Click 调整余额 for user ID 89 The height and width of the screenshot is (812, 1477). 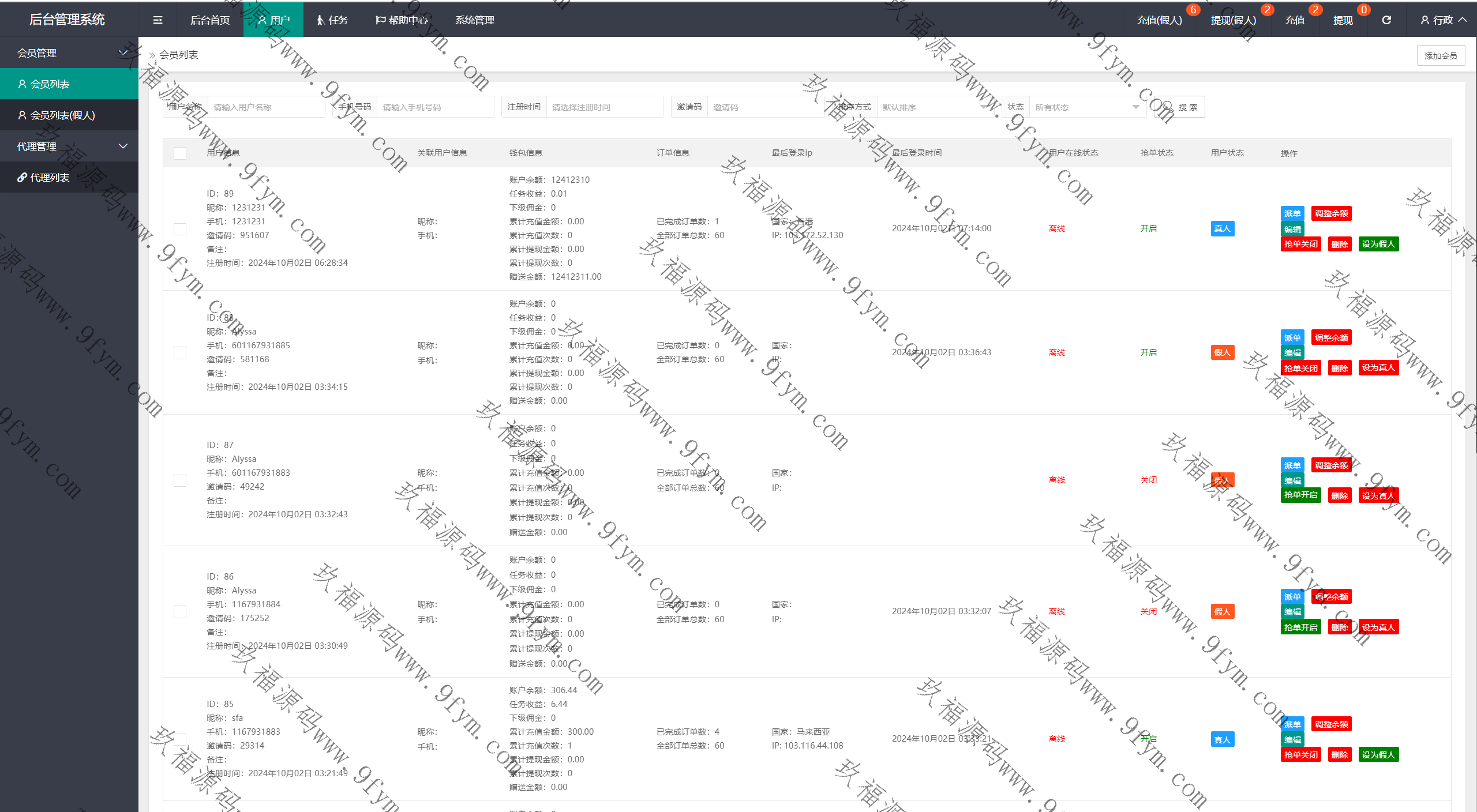(1331, 213)
